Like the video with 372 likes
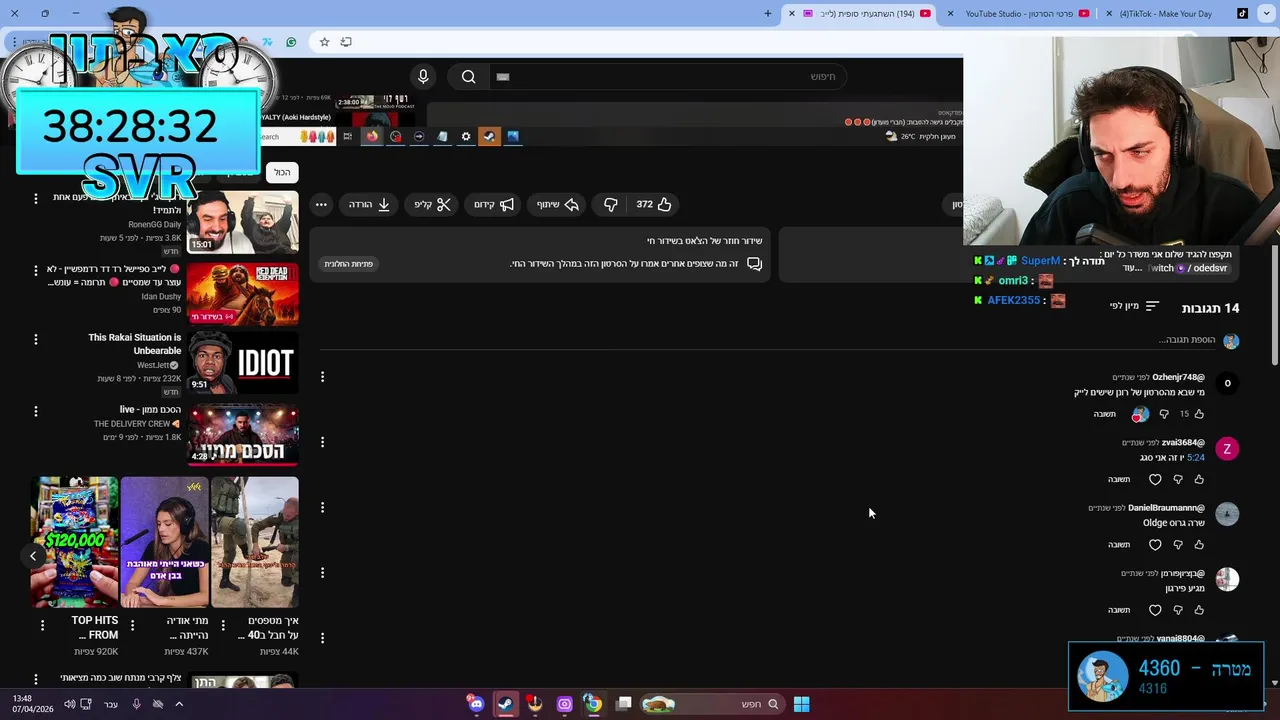This screenshot has width=1280, height=720. tap(654, 204)
